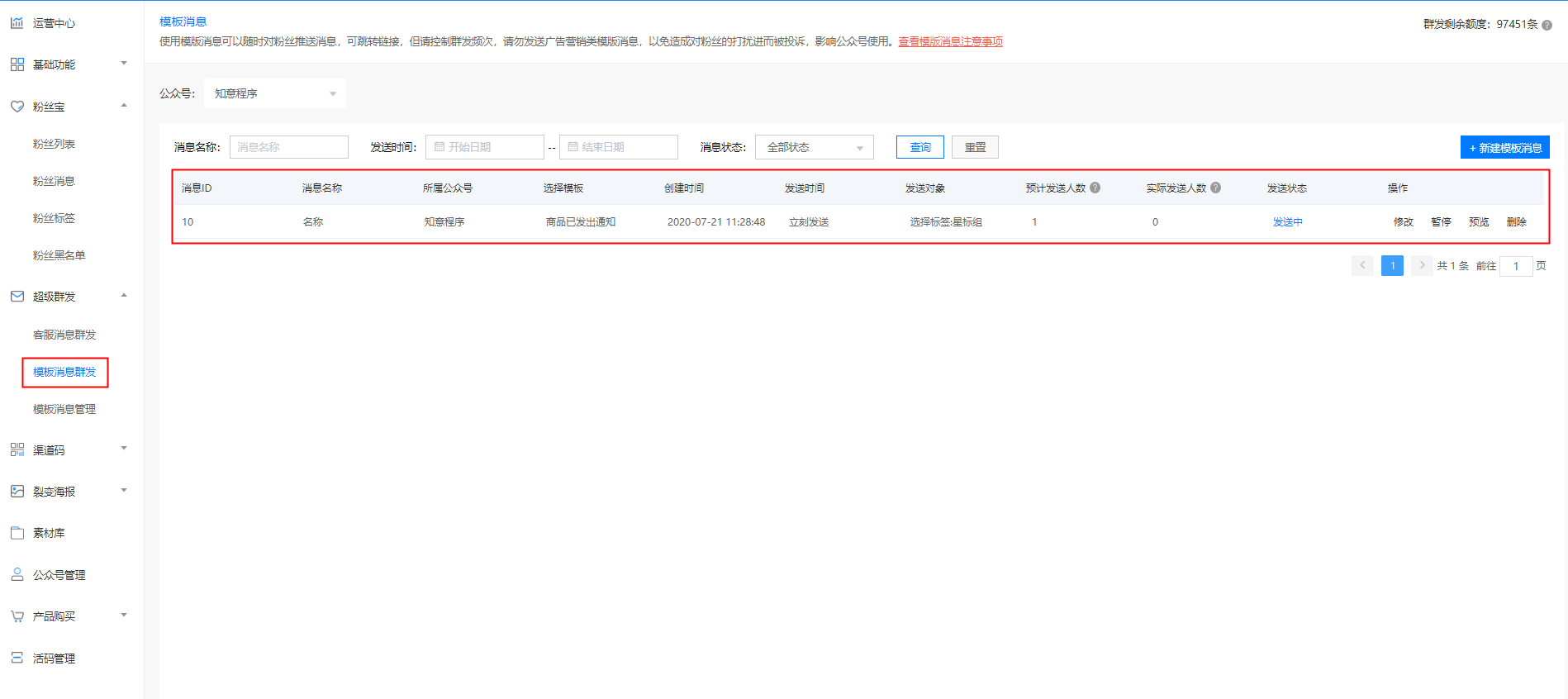Click 新建模板消息 button

[1504, 147]
